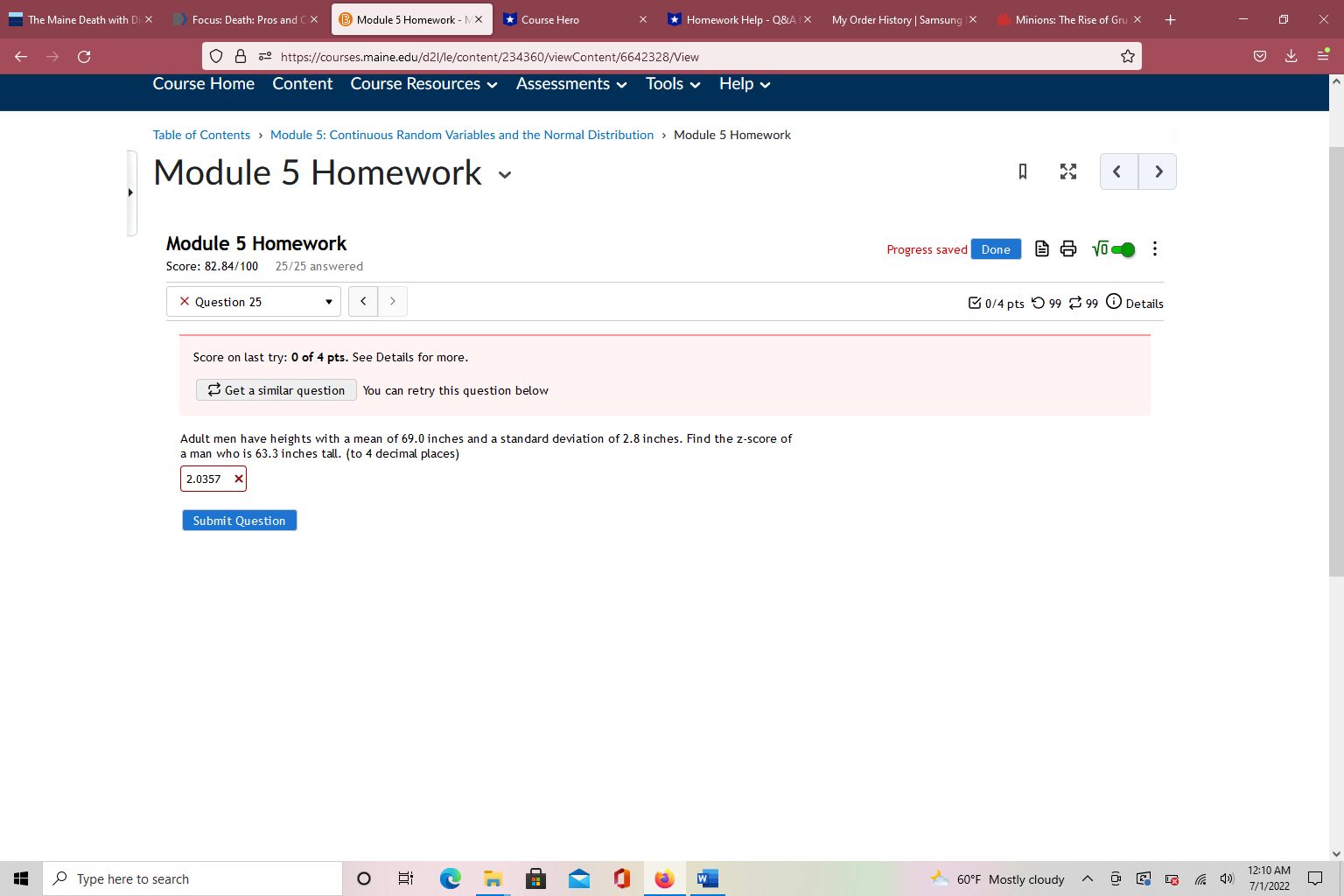Viewport: 1344px width, 896px height.
Task: Toggle the square root math input switch
Action: tap(1122, 249)
